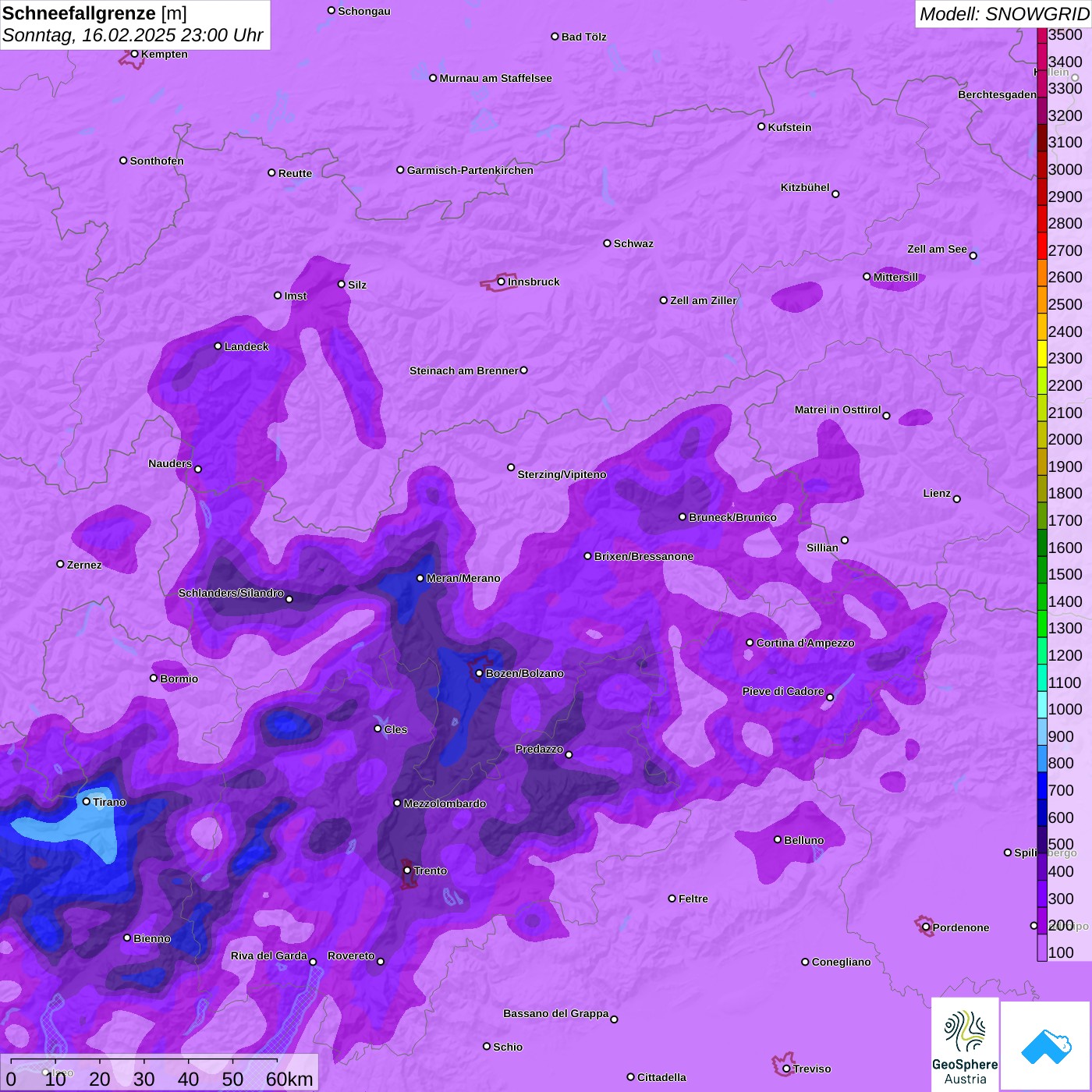
Task: Click the Schlanders/Silandro label
Action: point(231,593)
